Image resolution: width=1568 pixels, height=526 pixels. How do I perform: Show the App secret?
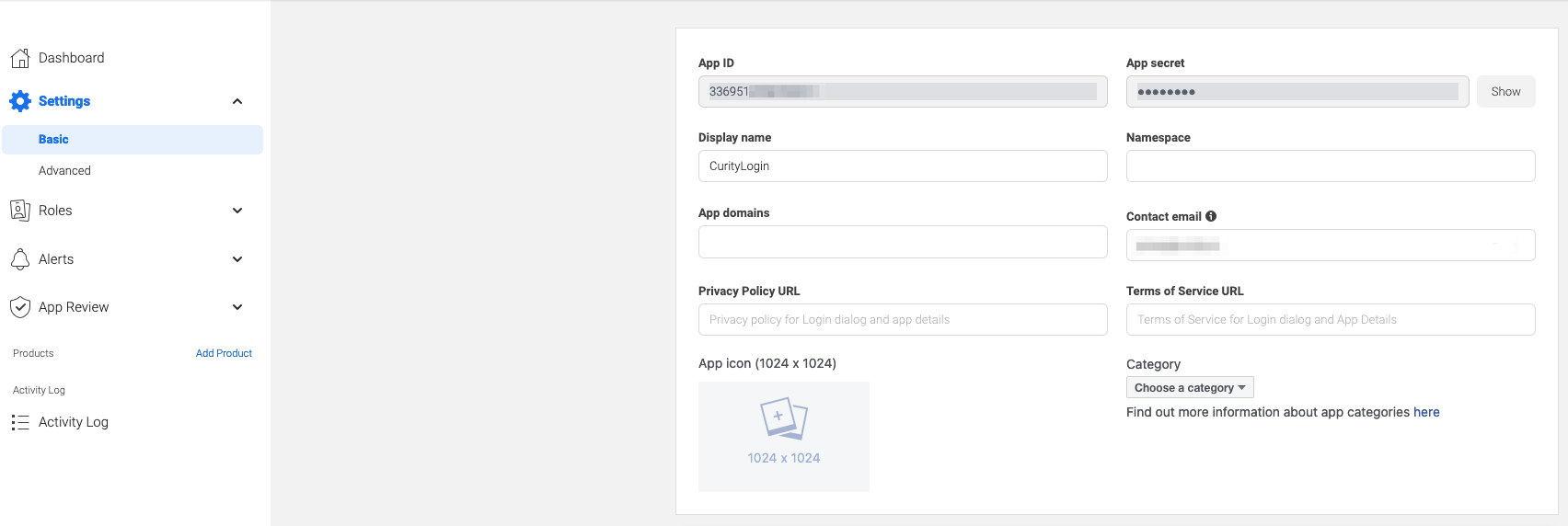pyautogui.click(x=1505, y=92)
